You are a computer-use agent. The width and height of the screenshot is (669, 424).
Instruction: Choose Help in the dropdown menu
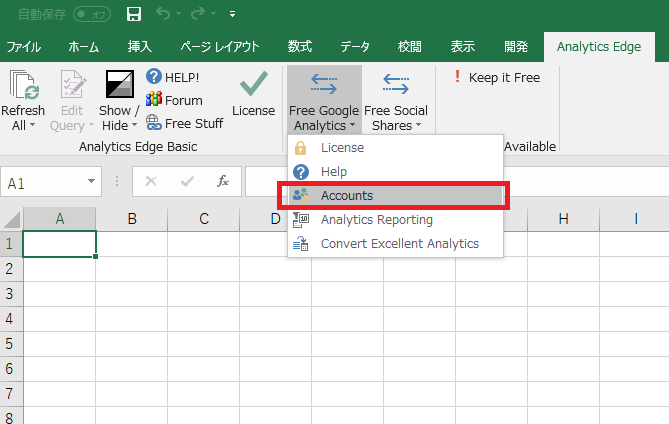[396, 171]
